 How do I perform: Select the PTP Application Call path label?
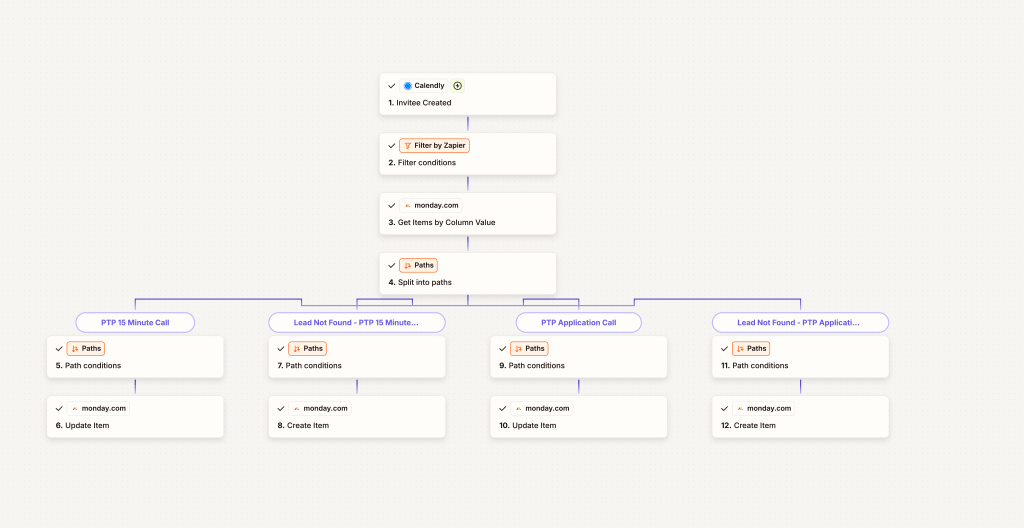tap(578, 323)
